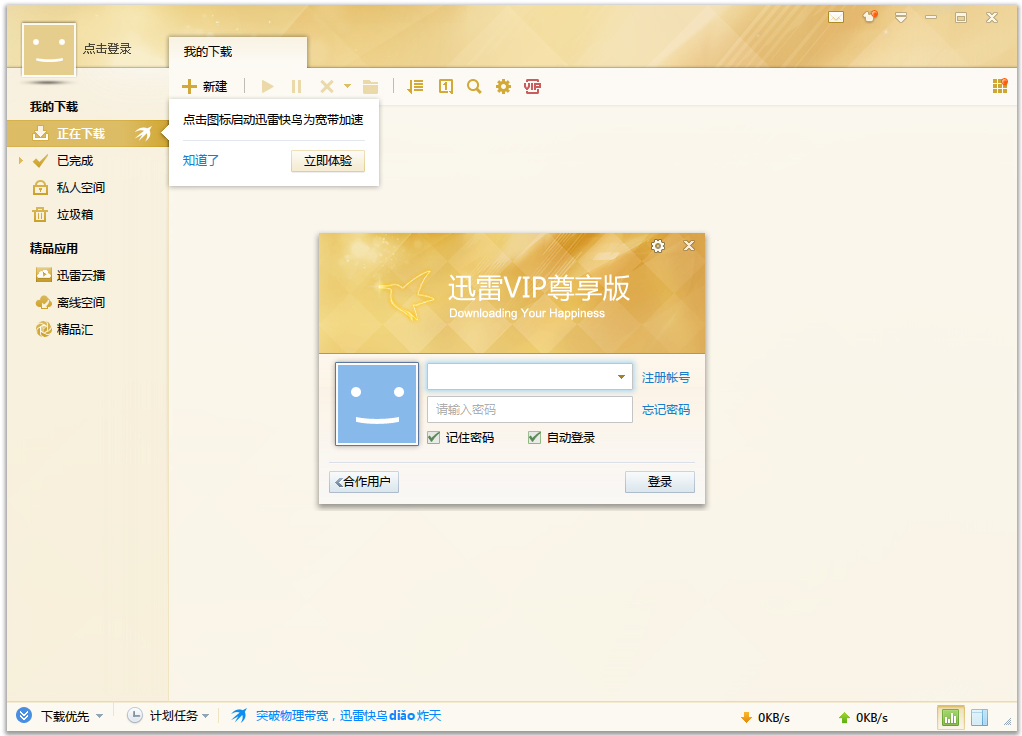
Task: Click the sort tasks icon
Action: (x=414, y=86)
